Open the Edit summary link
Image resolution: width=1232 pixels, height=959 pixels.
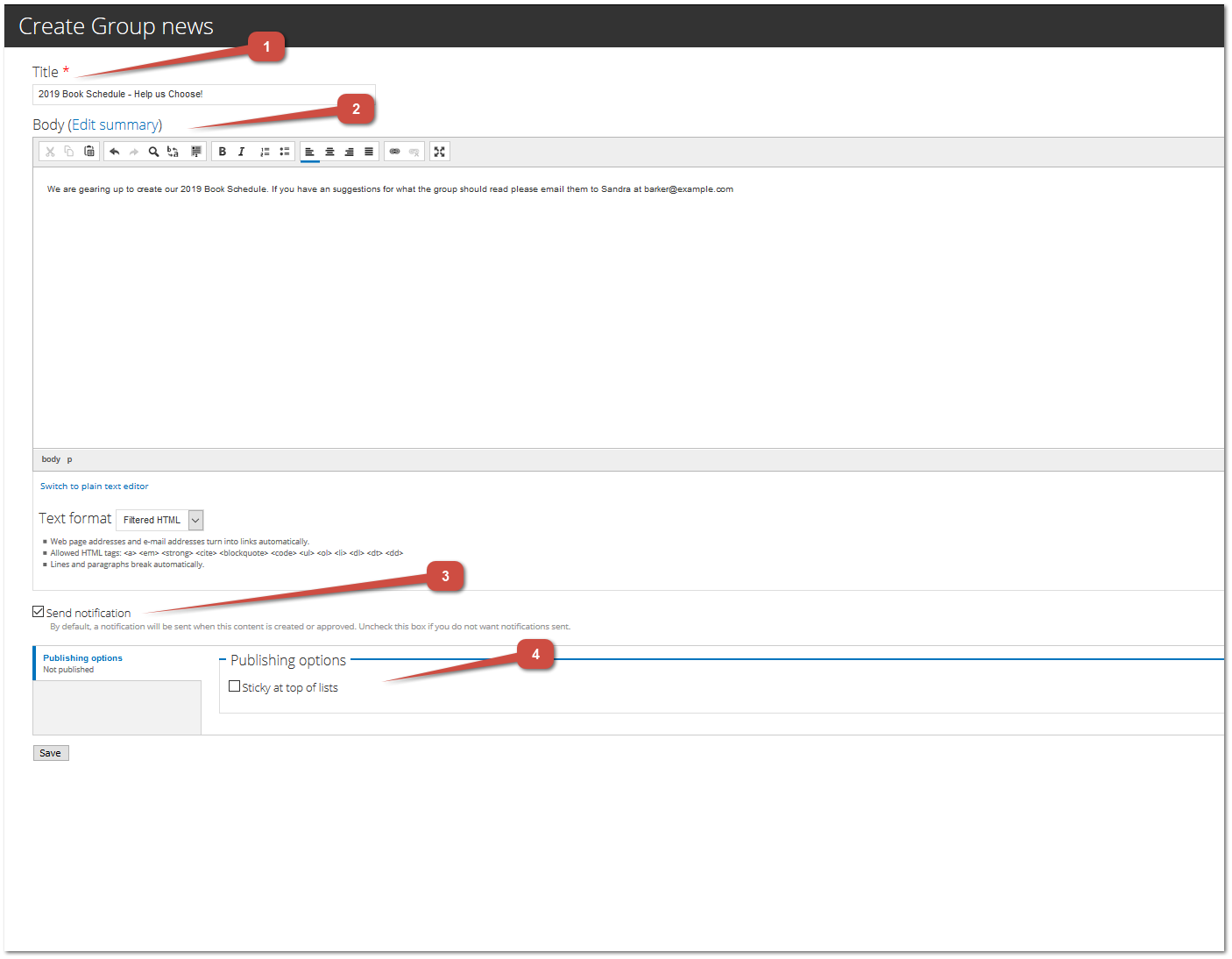(x=115, y=124)
